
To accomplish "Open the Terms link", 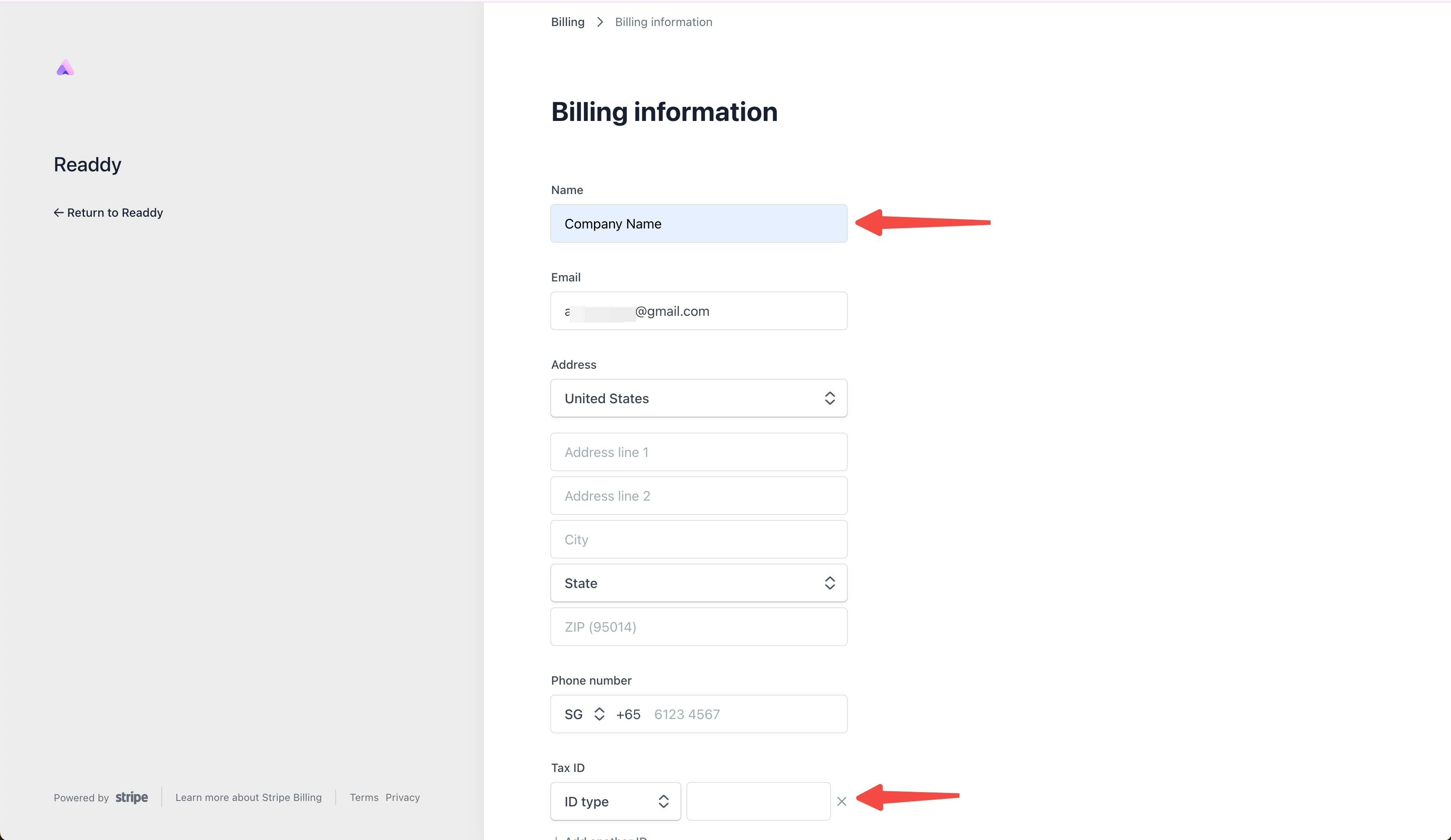I will [364, 798].
